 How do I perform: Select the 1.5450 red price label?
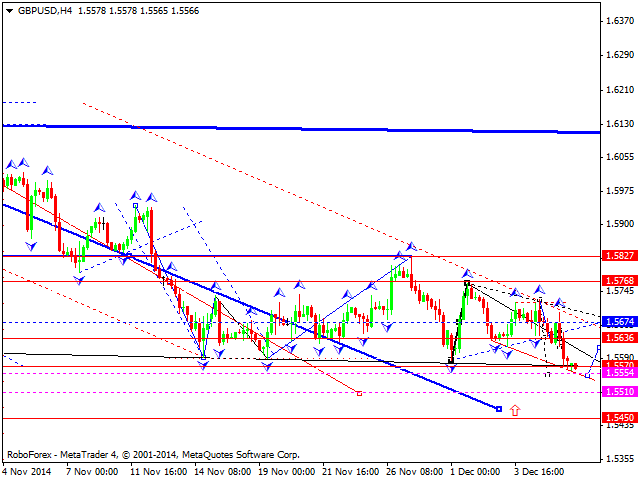click(619, 418)
